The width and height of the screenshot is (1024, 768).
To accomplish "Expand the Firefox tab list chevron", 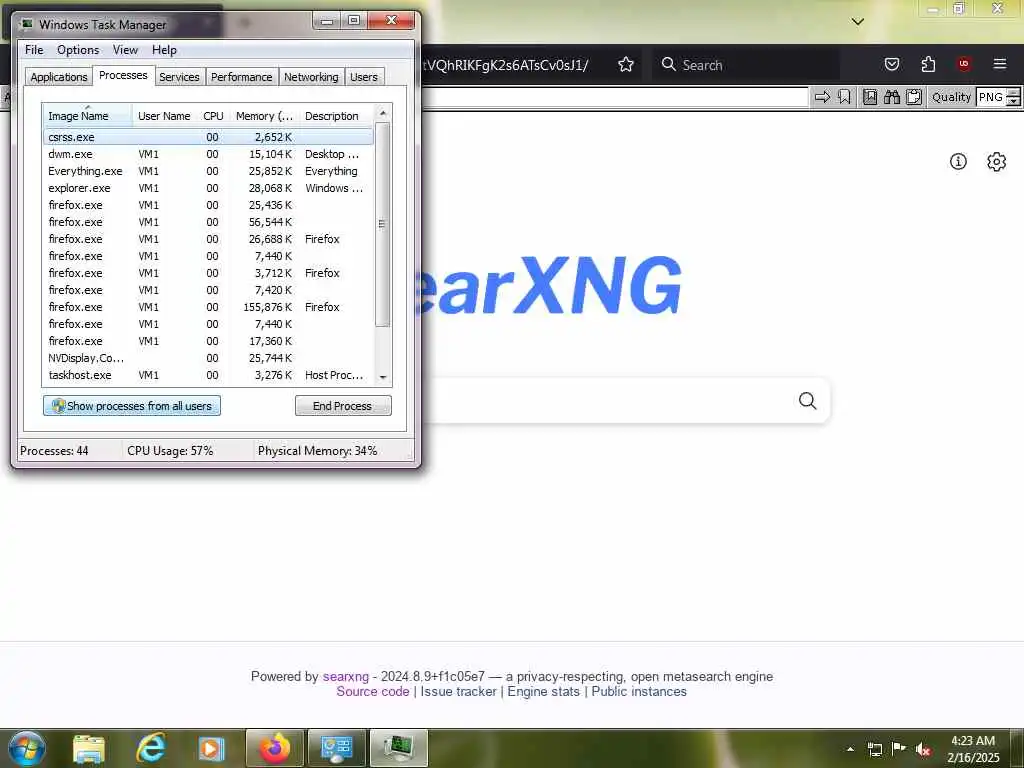I will (x=857, y=22).
